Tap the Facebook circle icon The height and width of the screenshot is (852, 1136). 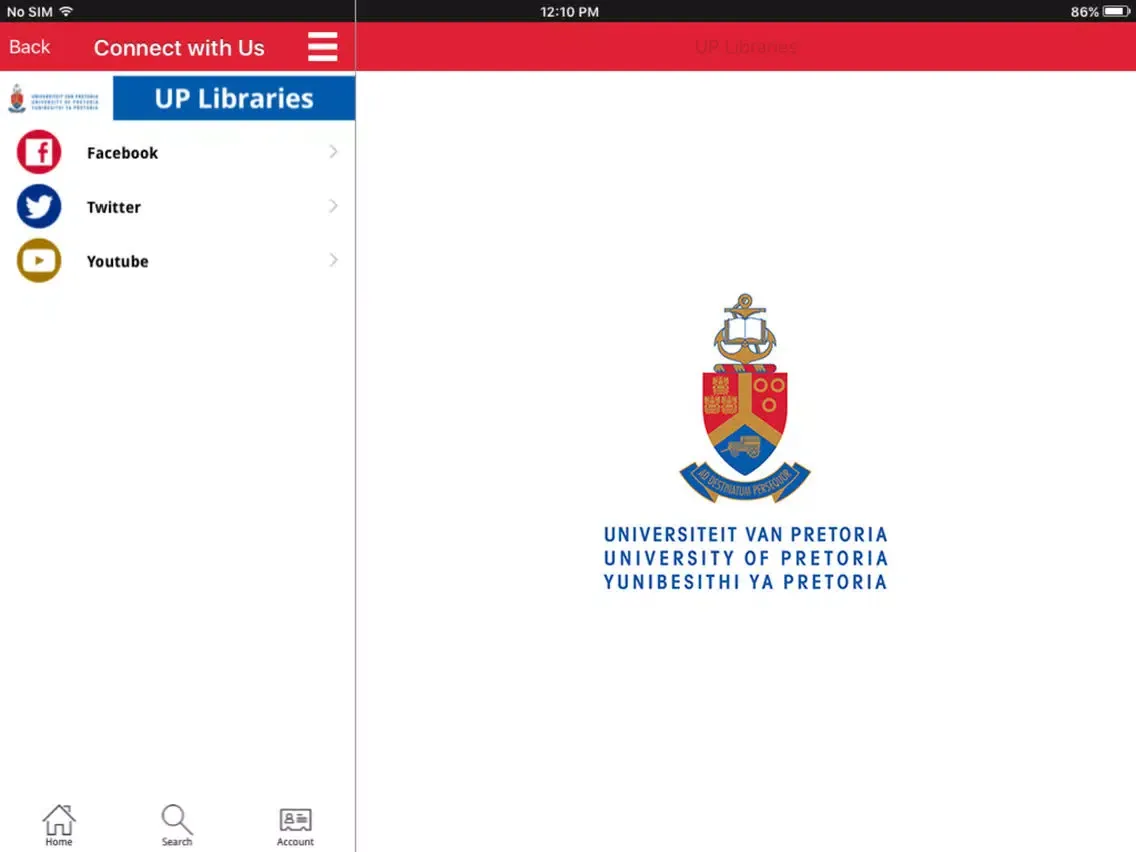click(38, 152)
